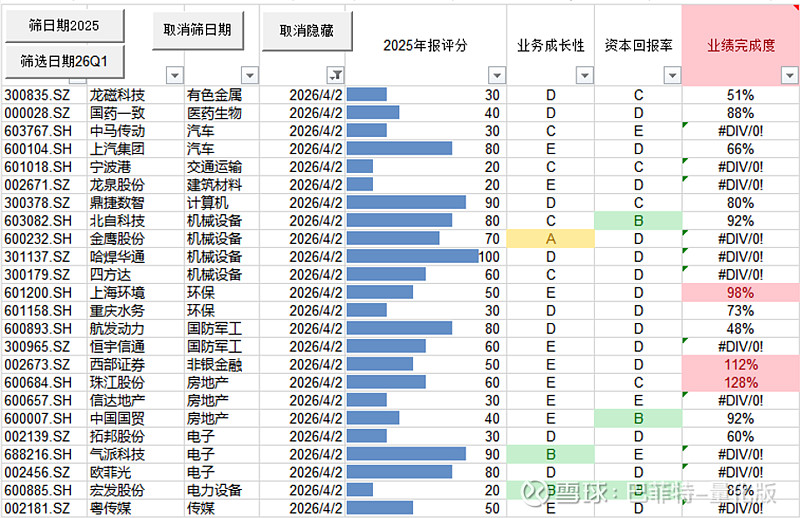This screenshot has width=800, height=518.
Task: Select cell 600885.SH
Action: [x=45, y=490]
